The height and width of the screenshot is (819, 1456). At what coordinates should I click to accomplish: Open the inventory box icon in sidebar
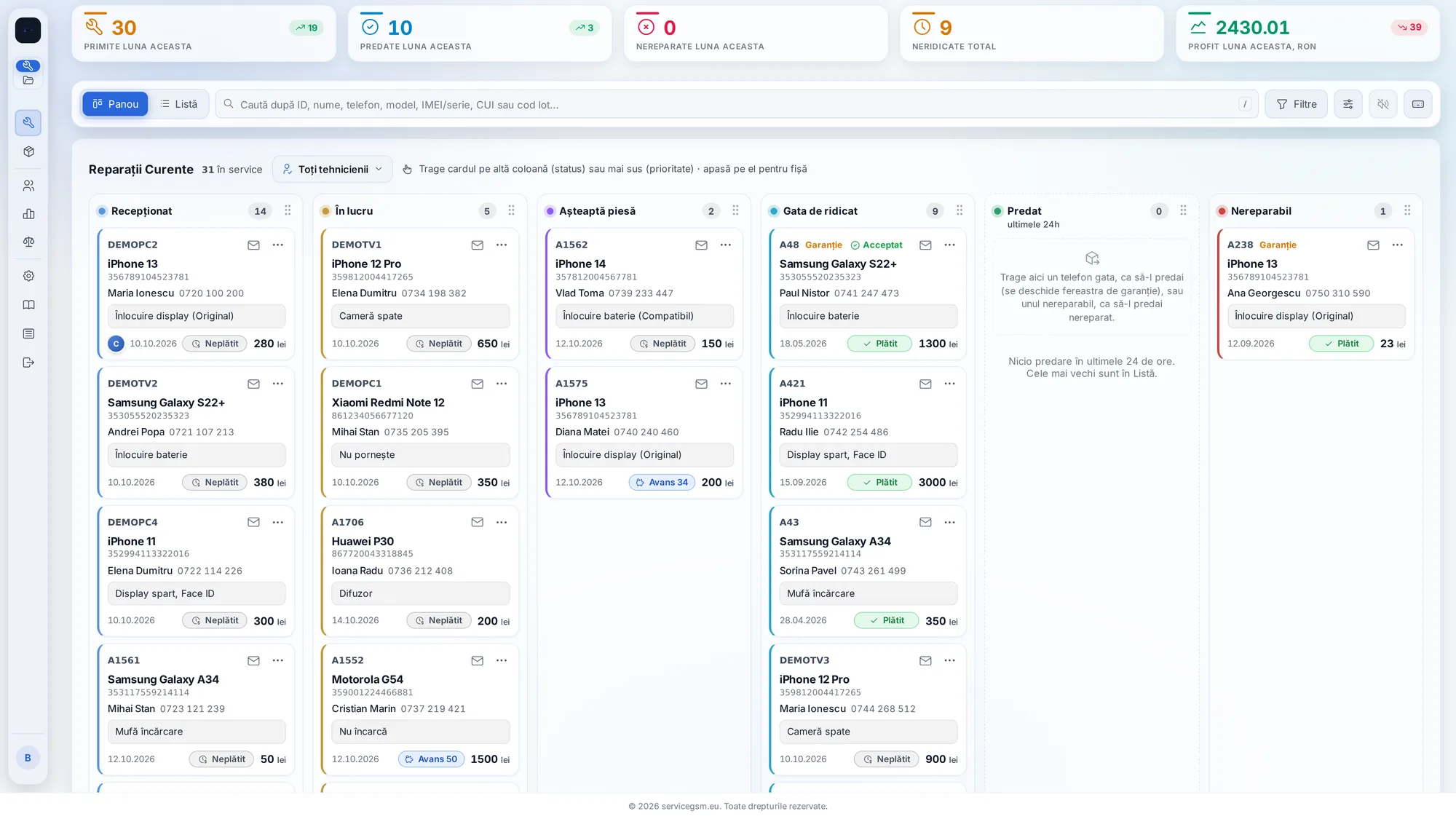tap(28, 152)
